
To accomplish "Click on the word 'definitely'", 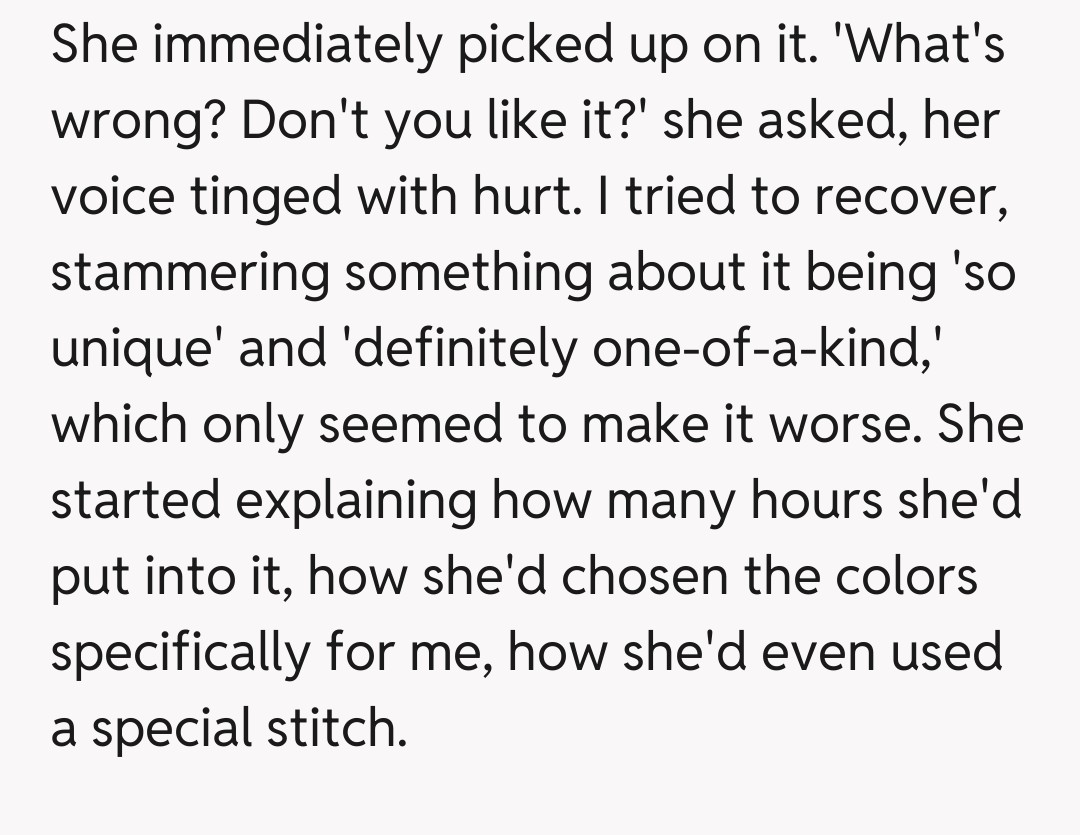I will click(439, 350).
